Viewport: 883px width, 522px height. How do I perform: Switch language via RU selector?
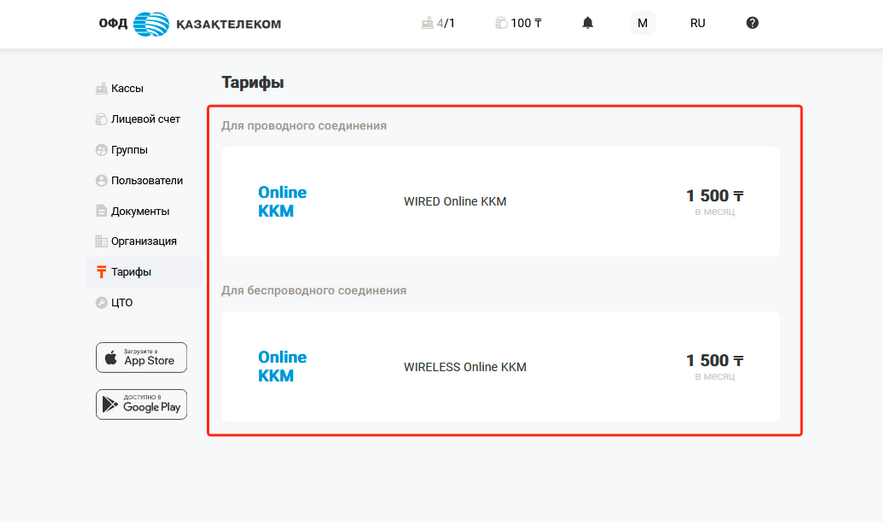tap(698, 23)
